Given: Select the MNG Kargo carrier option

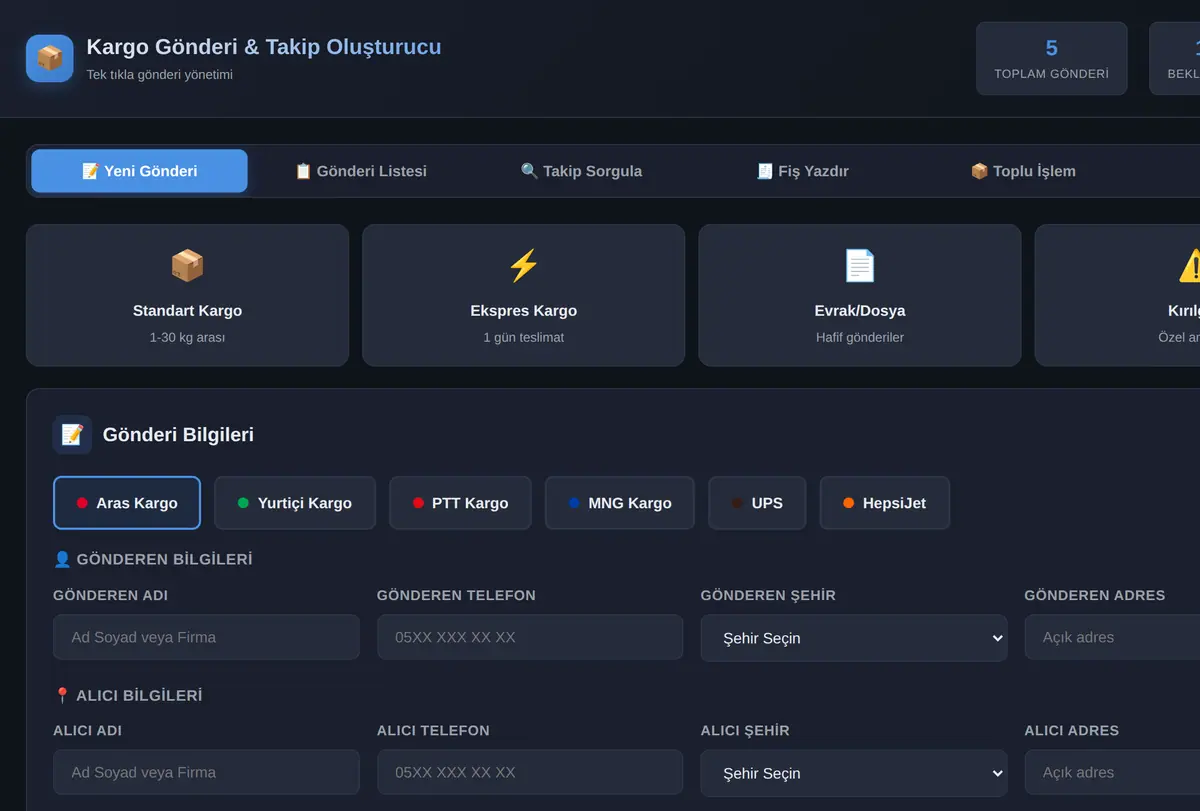Looking at the screenshot, I should (619, 503).
